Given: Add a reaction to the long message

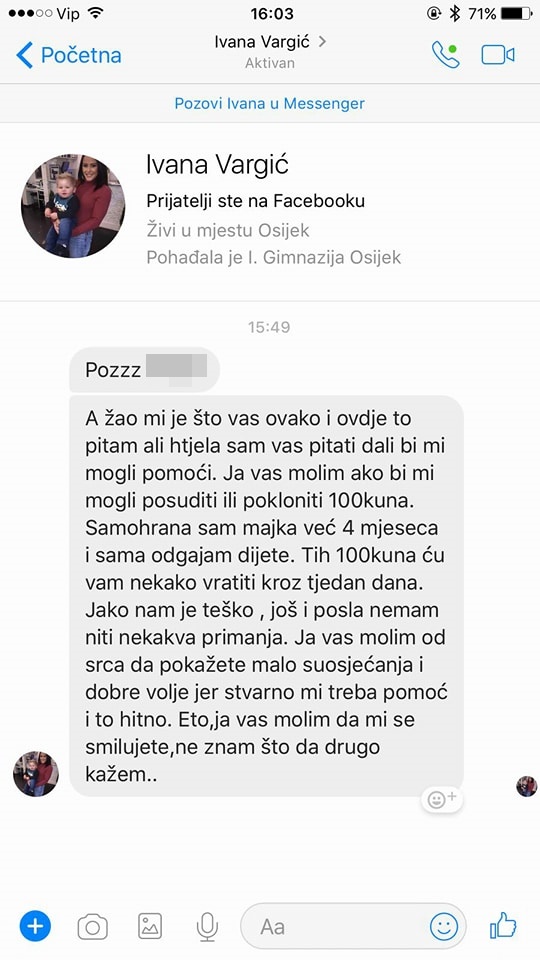Looking at the screenshot, I should click(x=441, y=799).
